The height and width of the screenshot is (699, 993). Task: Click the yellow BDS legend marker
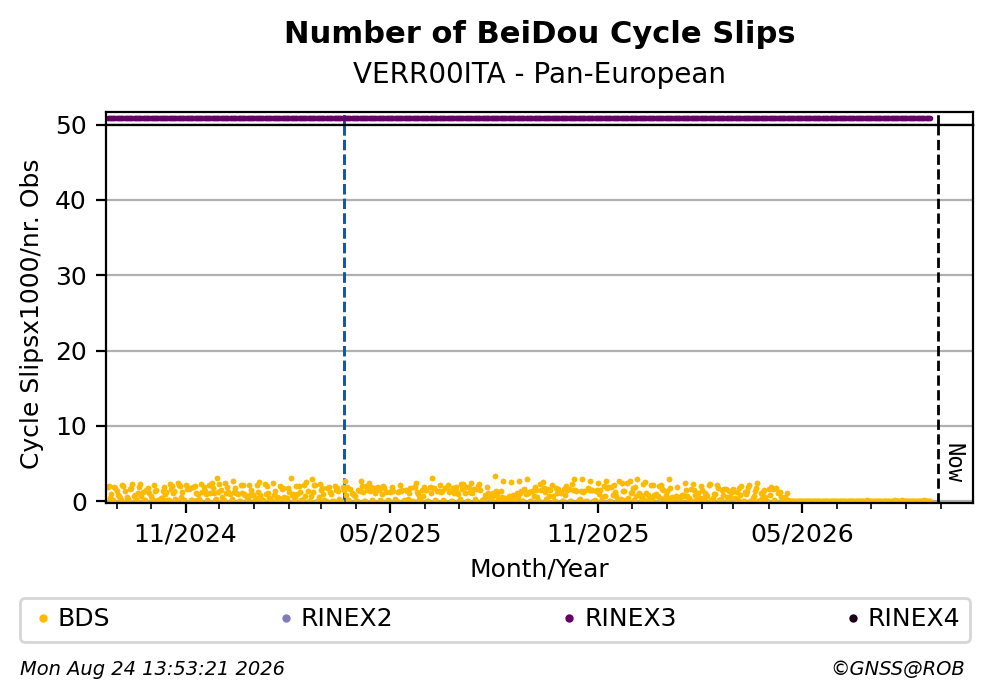coord(43,619)
